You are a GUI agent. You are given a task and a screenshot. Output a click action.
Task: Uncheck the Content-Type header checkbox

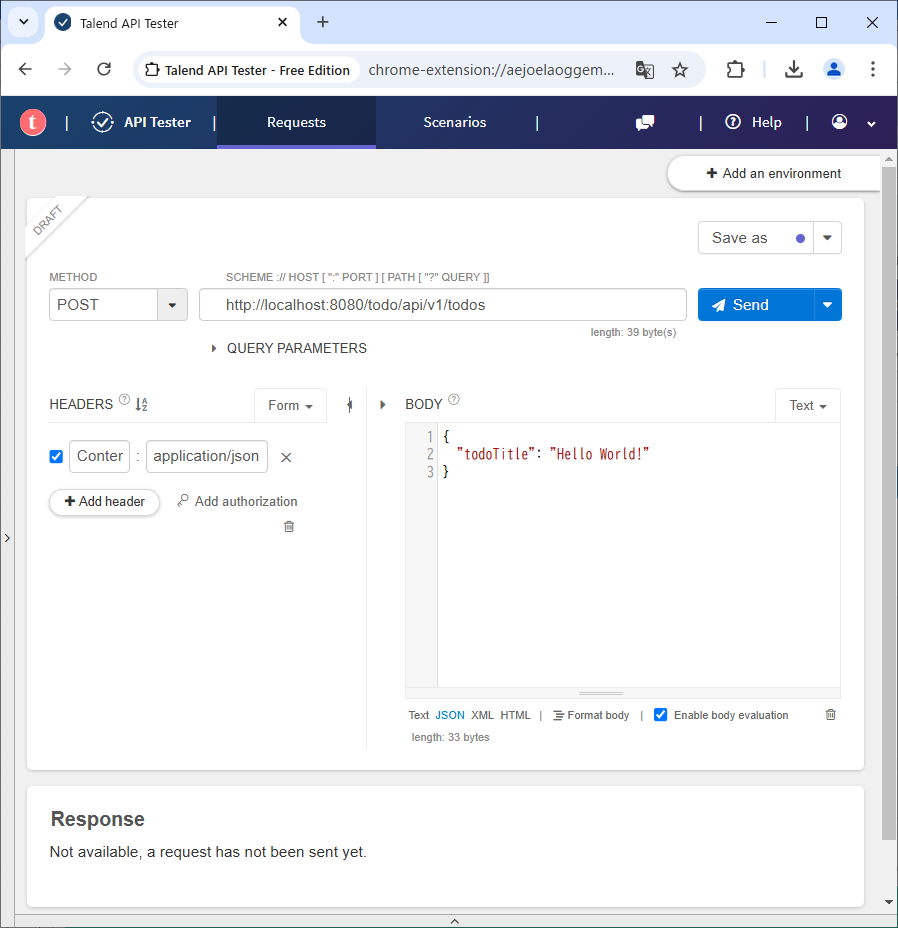coord(56,457)
